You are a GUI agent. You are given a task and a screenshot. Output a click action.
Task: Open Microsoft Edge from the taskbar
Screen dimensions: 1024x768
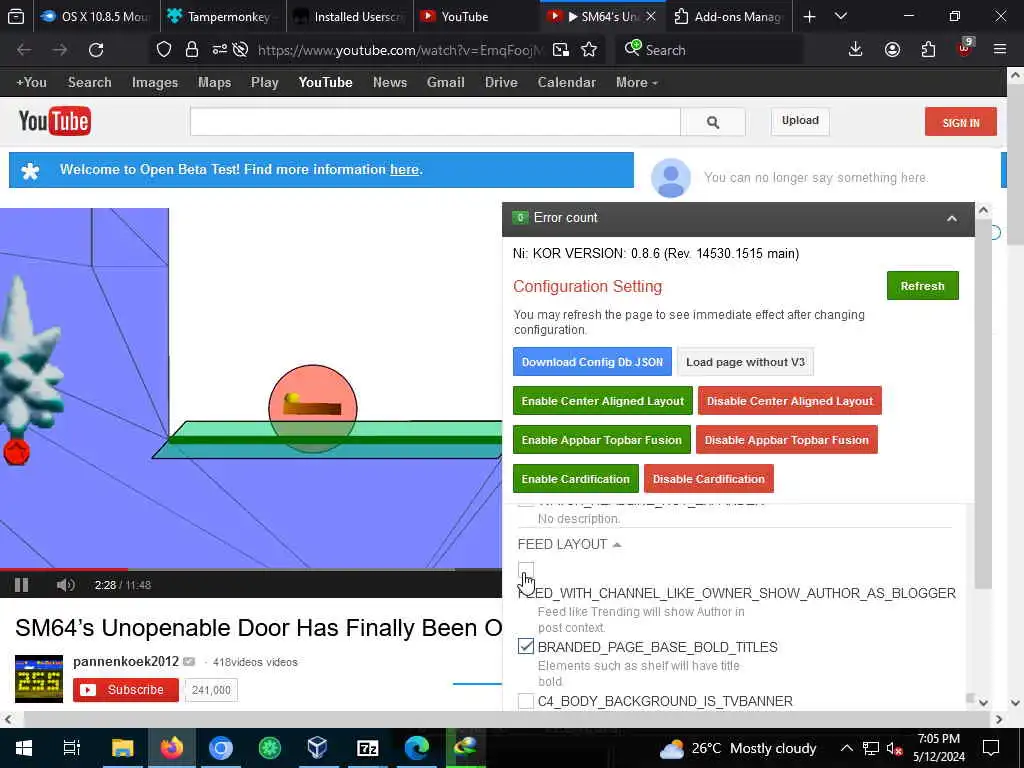(417, 748)
